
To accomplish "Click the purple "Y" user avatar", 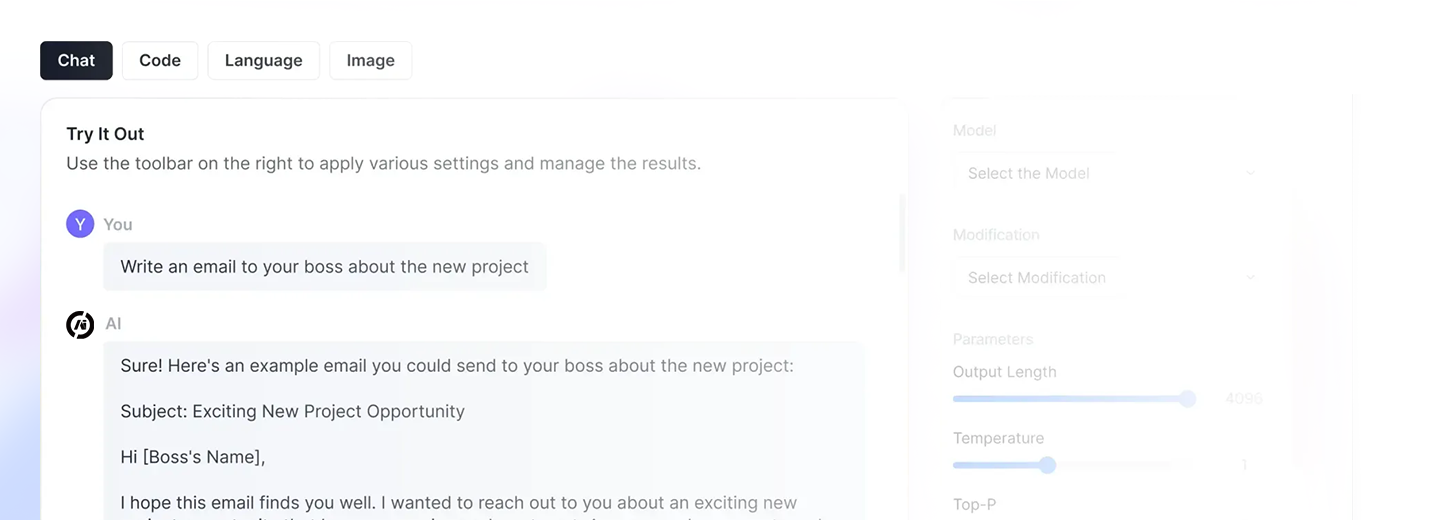I will click(80, 224).
